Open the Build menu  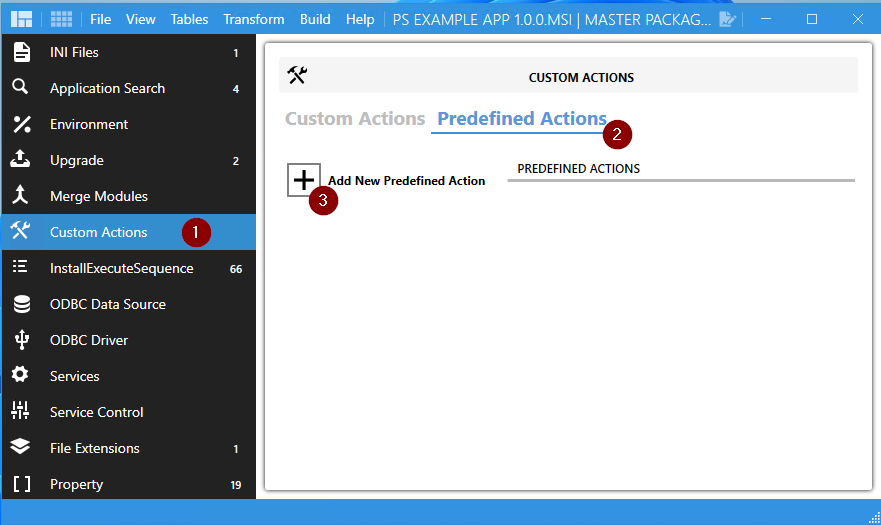pos(315,19)
